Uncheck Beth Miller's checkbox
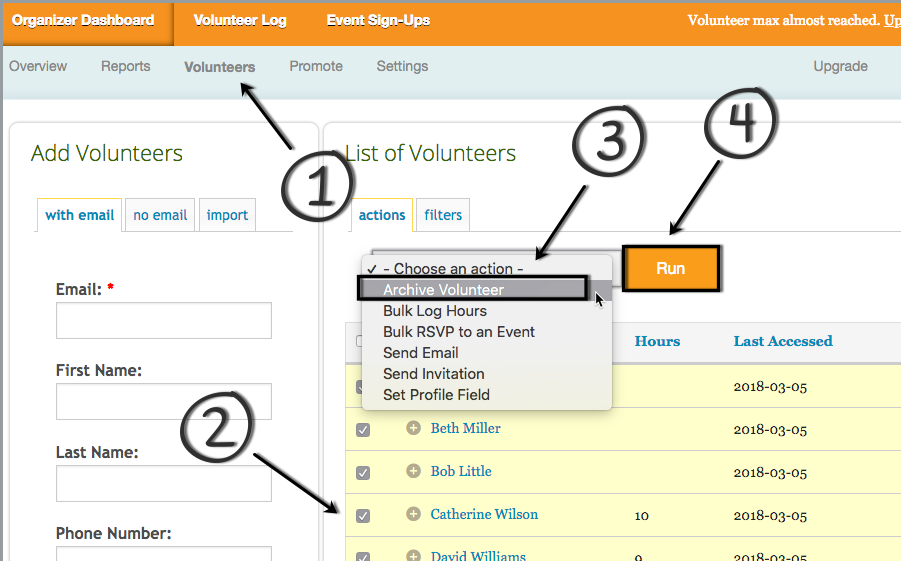 363,430
